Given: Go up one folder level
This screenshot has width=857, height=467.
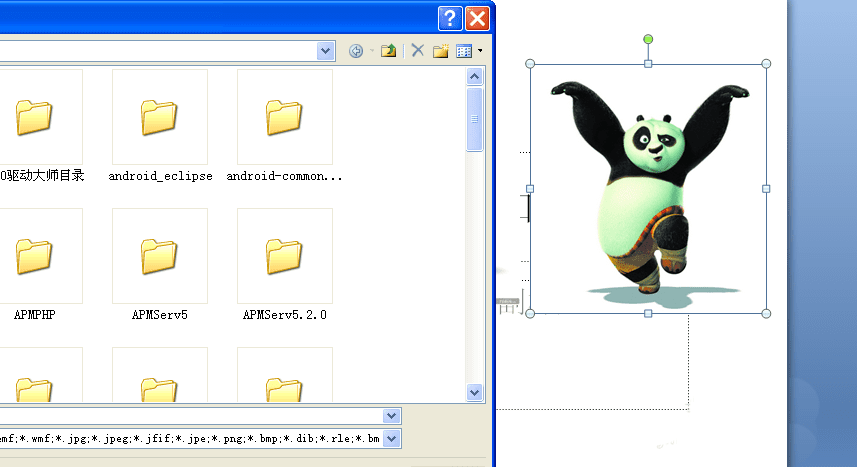Looking at the screenshot, I should 389,51.
